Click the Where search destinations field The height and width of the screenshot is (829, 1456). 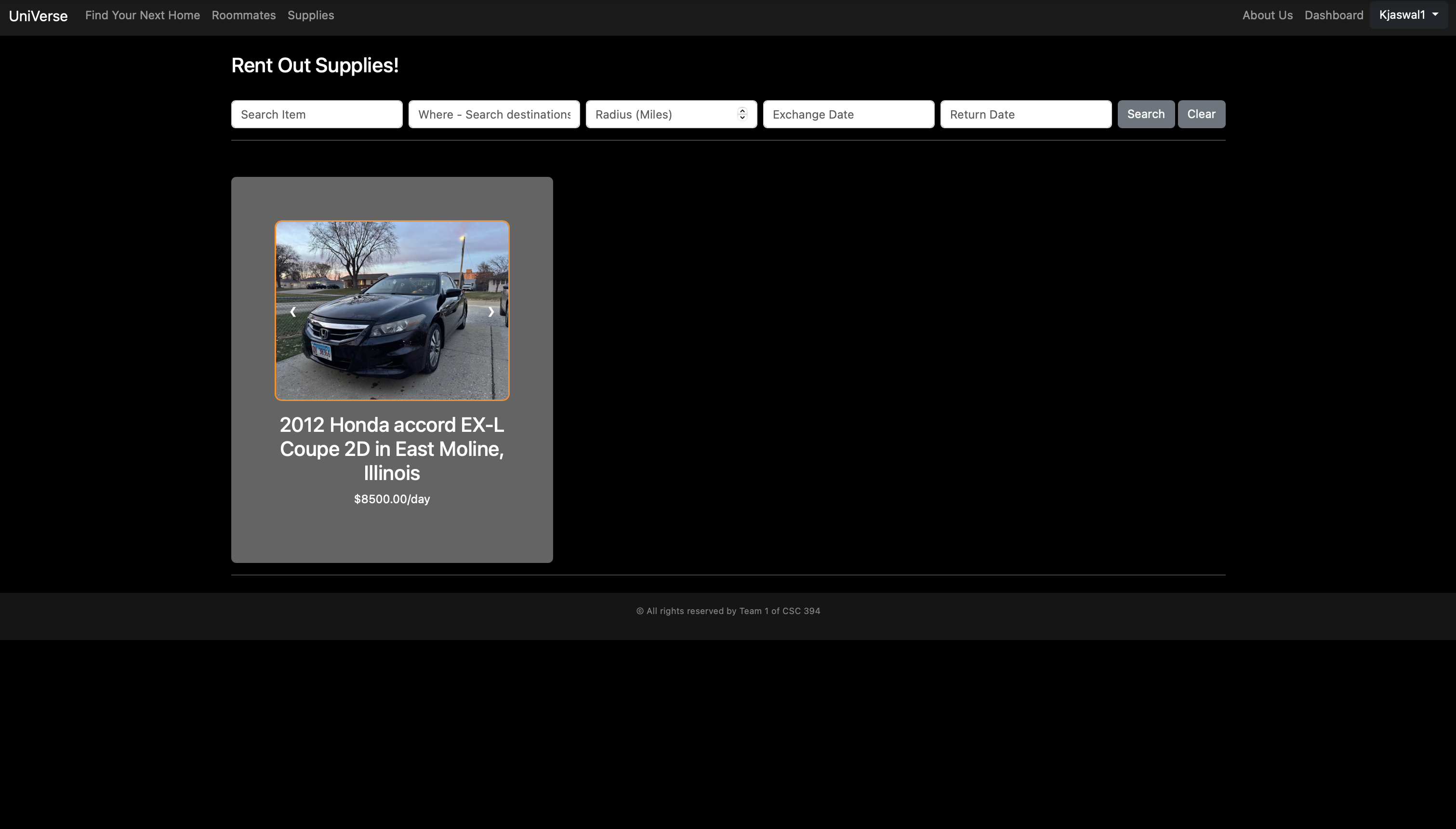494,114
